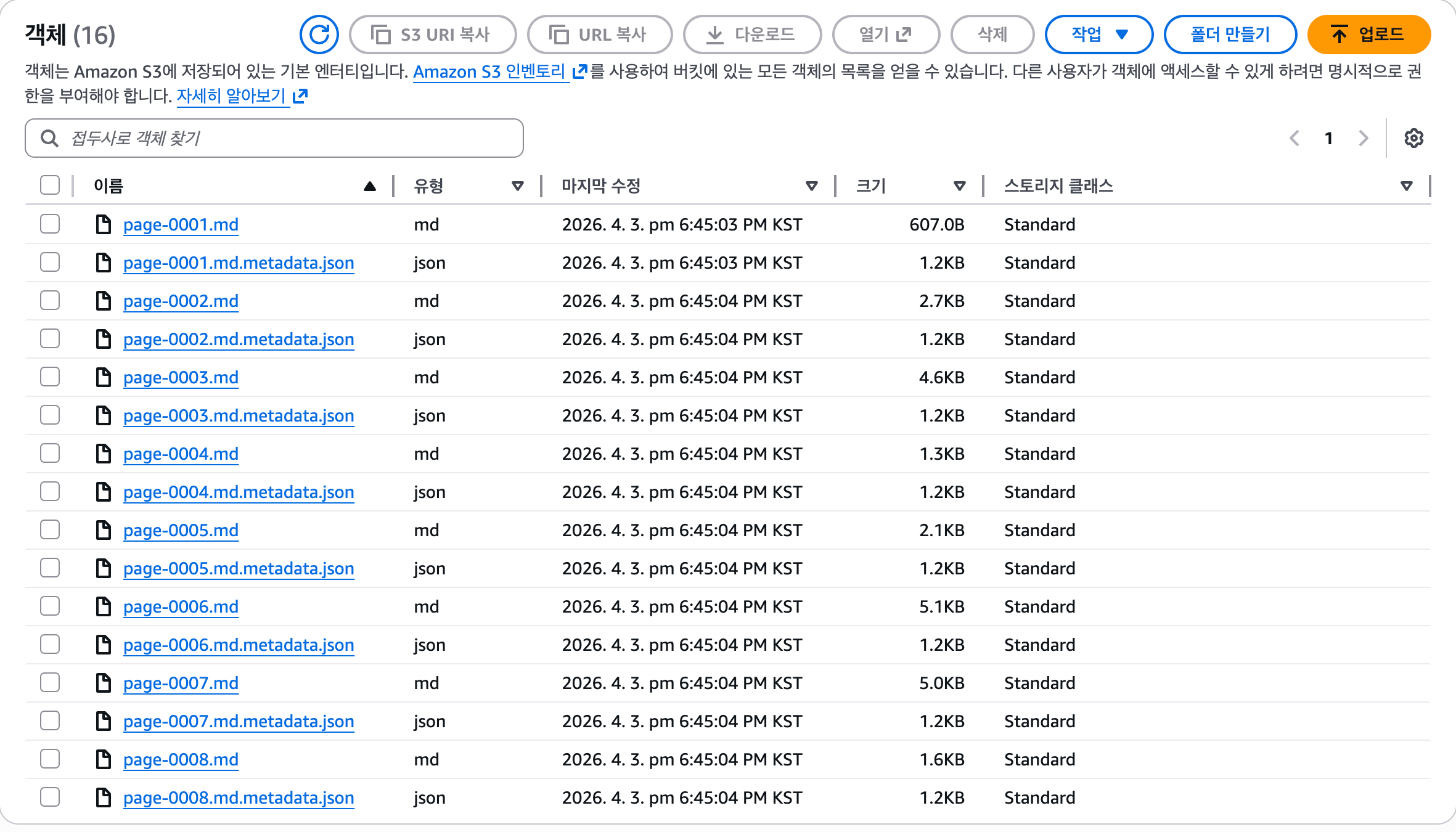Open the 작업 actions dropdown
Screen dimensions: 1456x832
(1098, 35)
